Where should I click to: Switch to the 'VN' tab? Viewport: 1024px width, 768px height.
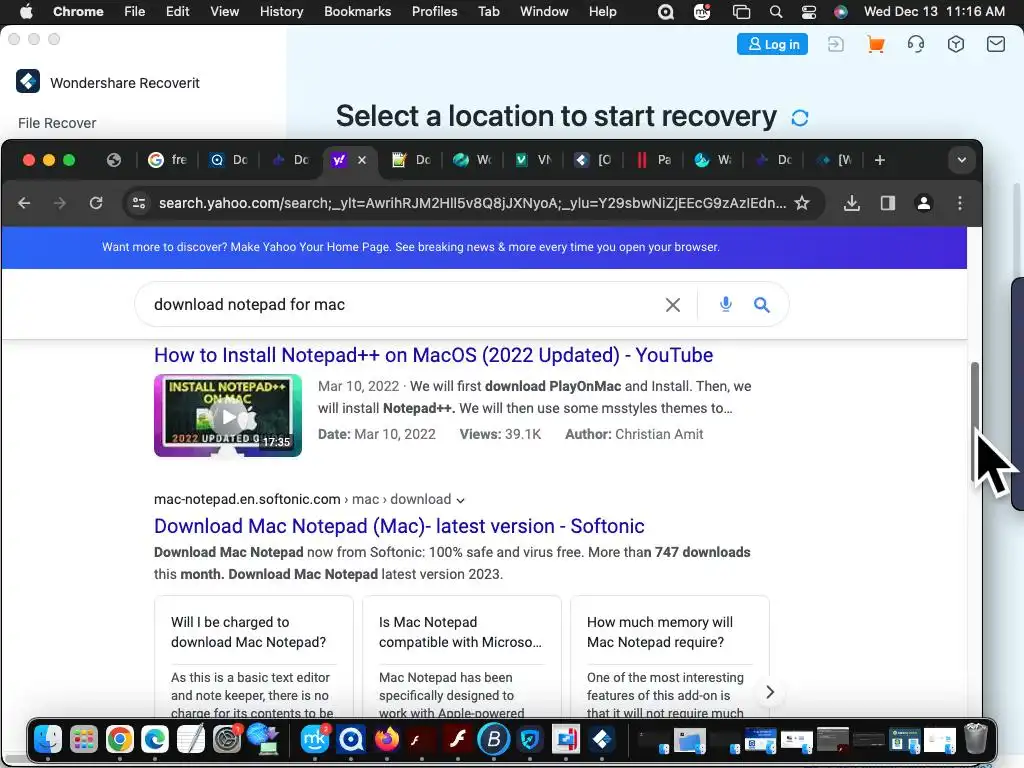click(x=533, y=160)
